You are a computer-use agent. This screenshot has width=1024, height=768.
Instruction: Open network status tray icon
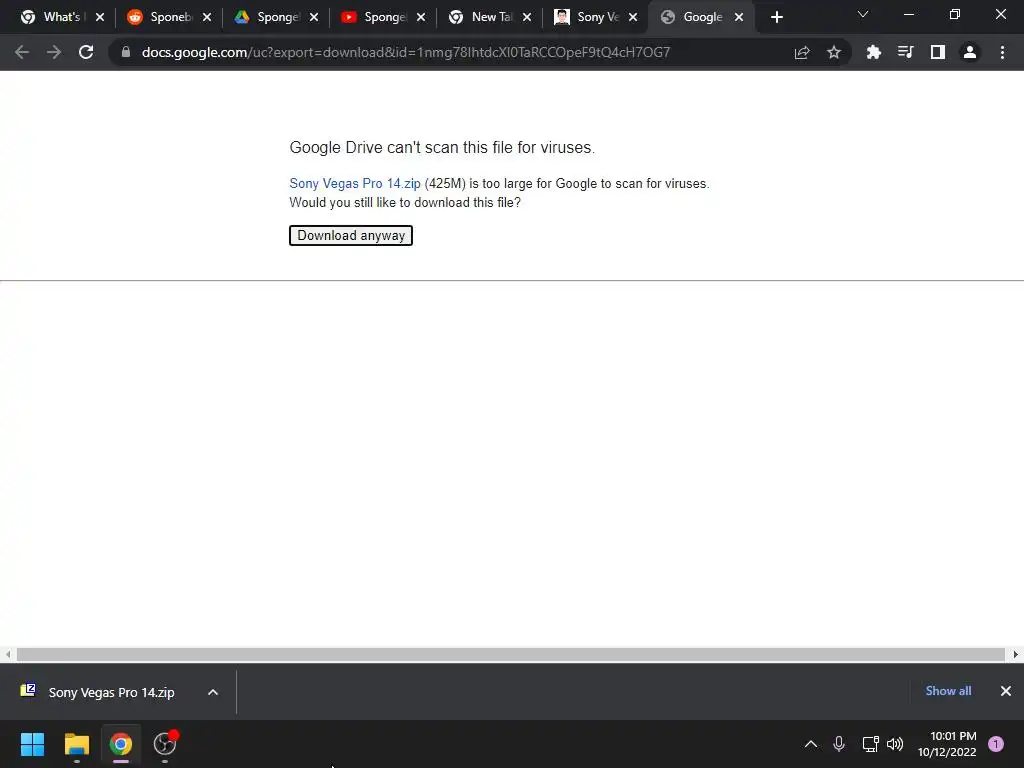point(870,744)
